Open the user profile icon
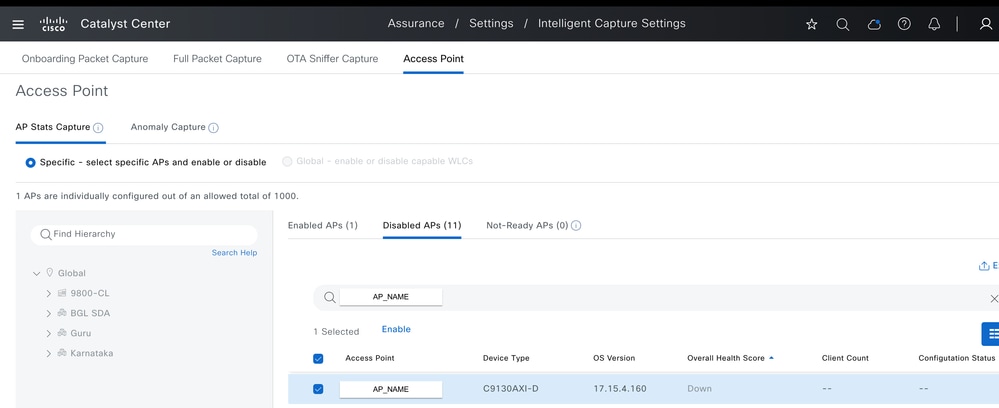This screenshot has width=999, height=408. coord(985,24)
